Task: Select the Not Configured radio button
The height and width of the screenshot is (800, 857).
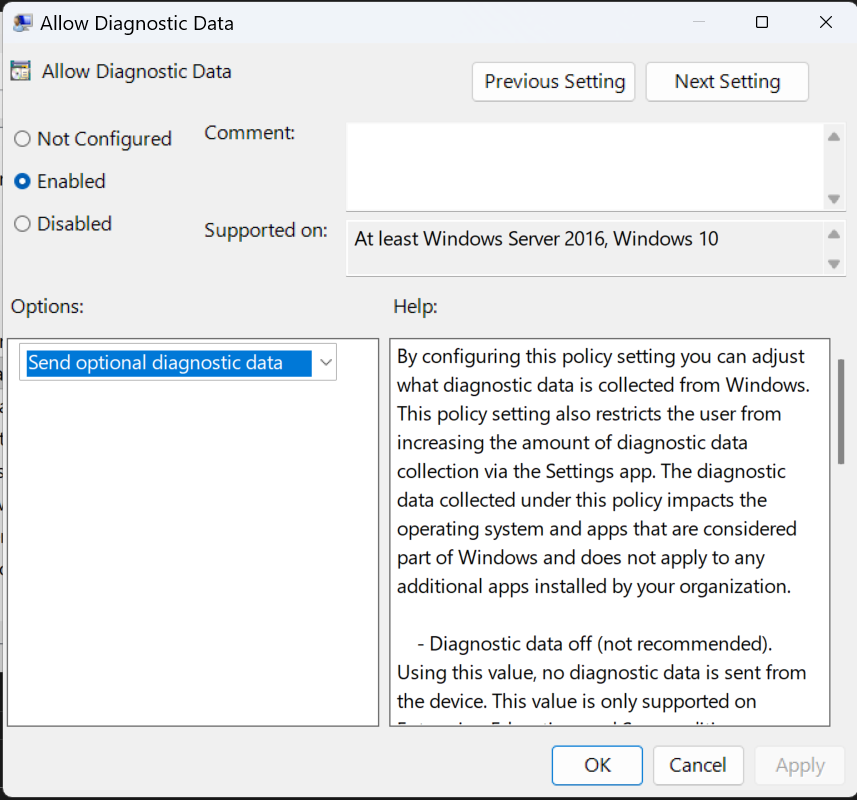Action: coord(22,139)
